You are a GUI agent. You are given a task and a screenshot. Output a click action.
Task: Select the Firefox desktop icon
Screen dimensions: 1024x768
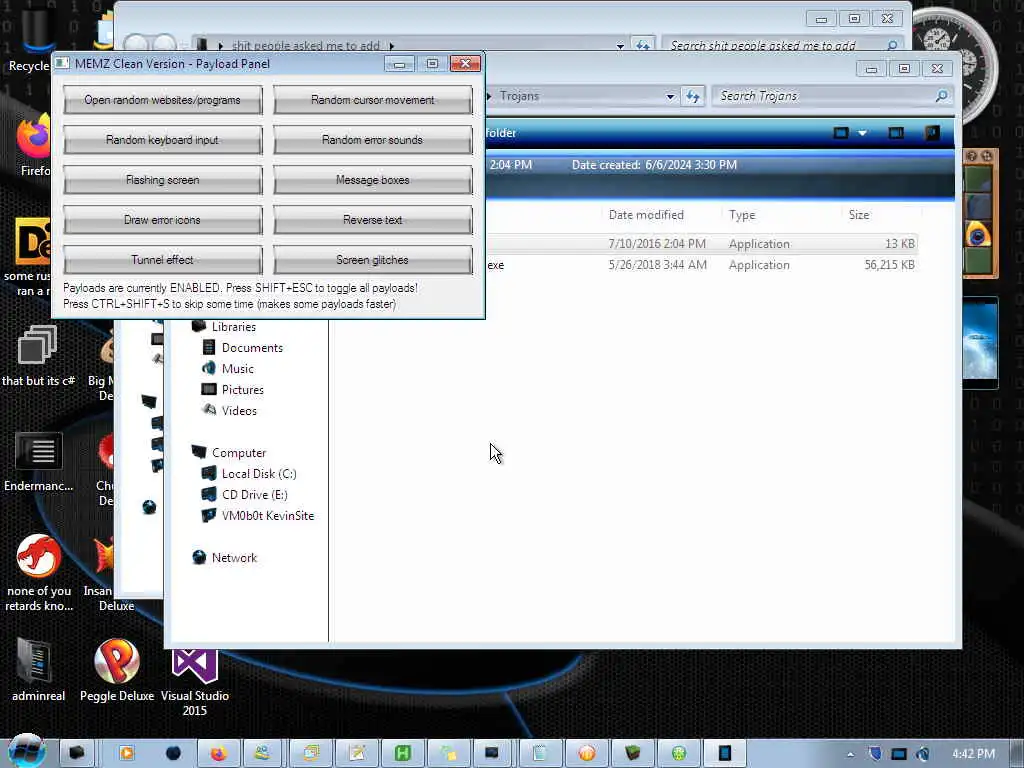coord(34,145)
